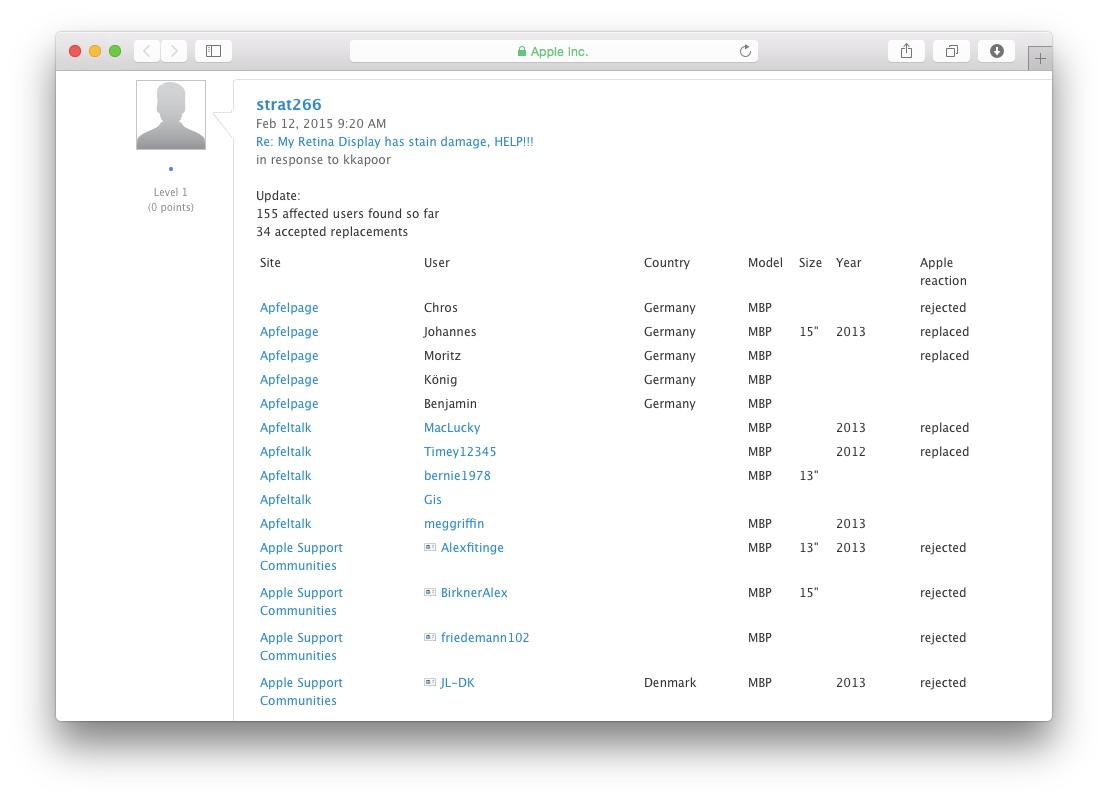Open the MacLucky user link
The image size is (1108, 801).
click(x=452, y=428)
